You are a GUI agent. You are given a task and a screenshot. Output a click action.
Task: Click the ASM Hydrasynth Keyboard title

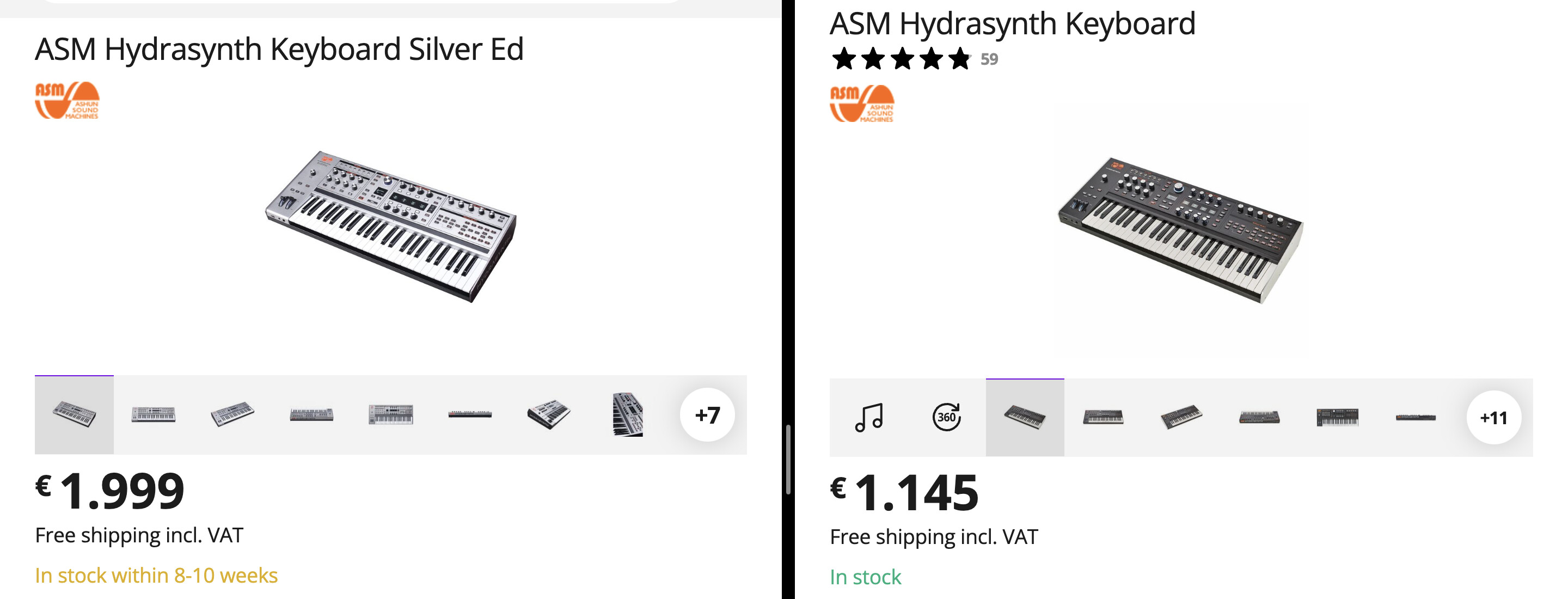coord(1012,24)
